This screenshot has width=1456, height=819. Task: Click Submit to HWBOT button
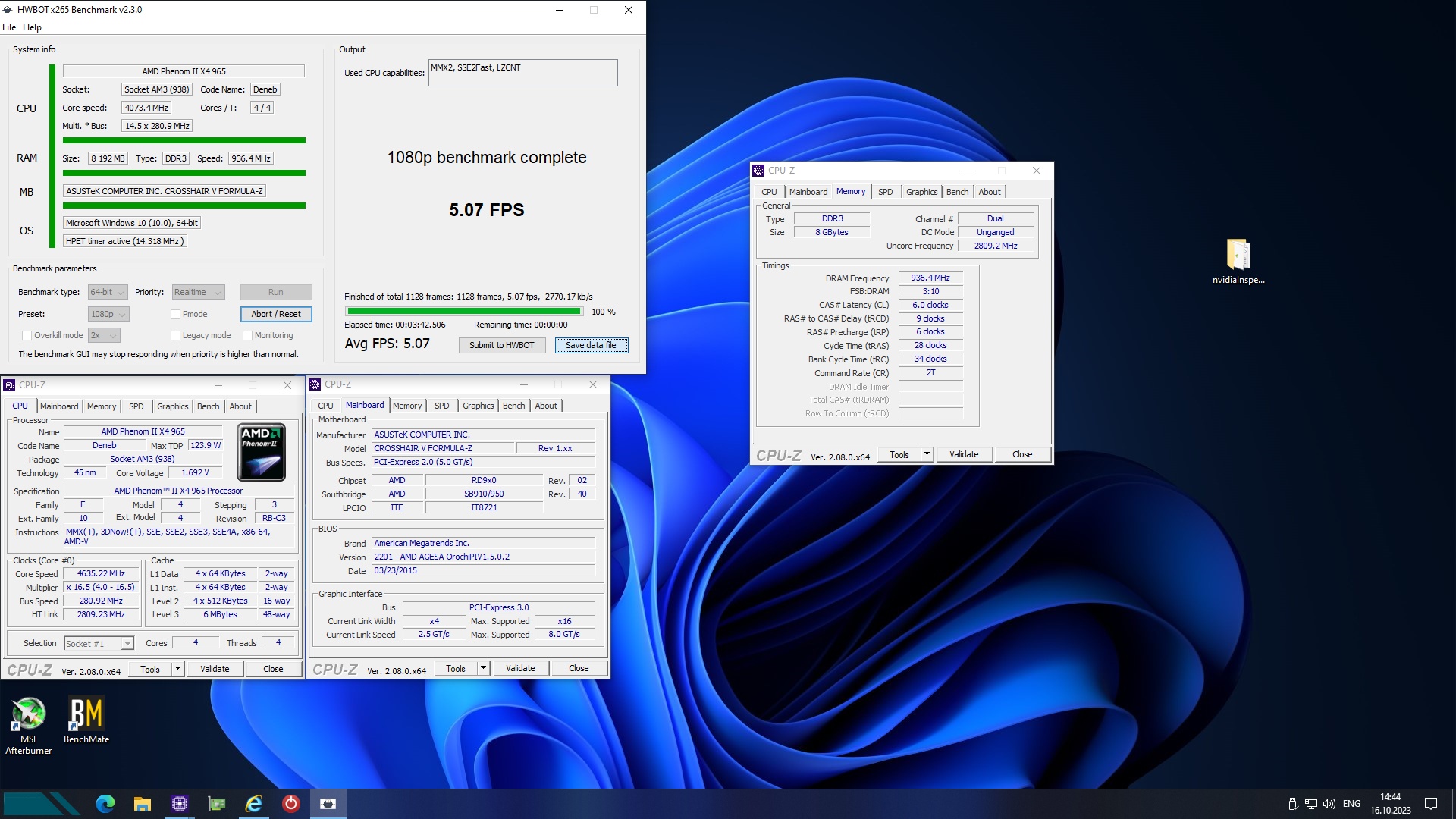pyautogui.click(x=501, y=345)
